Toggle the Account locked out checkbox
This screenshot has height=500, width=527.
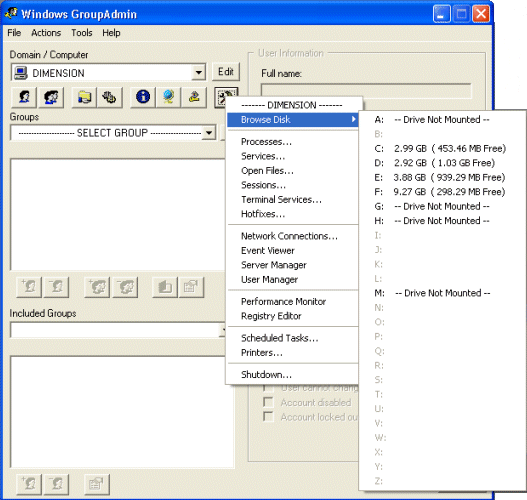coord(268,417)
